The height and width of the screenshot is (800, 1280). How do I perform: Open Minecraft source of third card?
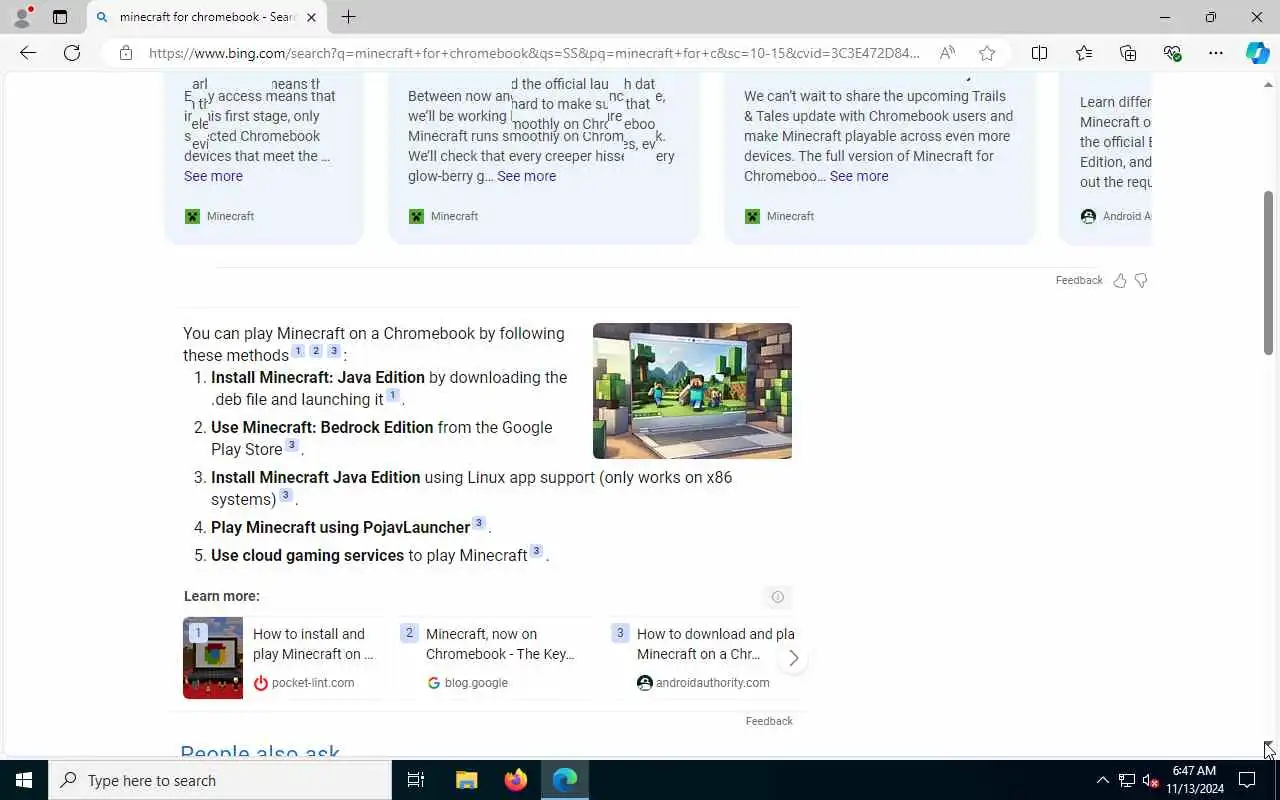click(x=779, y=216)
